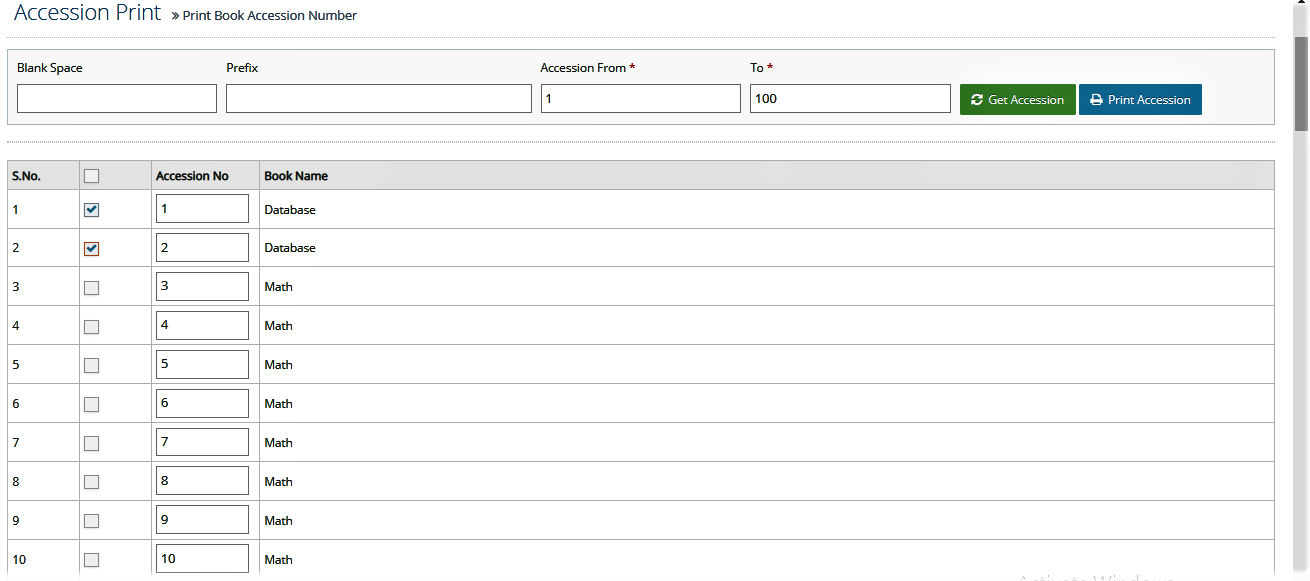Click into the Prefix text field

pyautogui.click(x=379, y=98)
